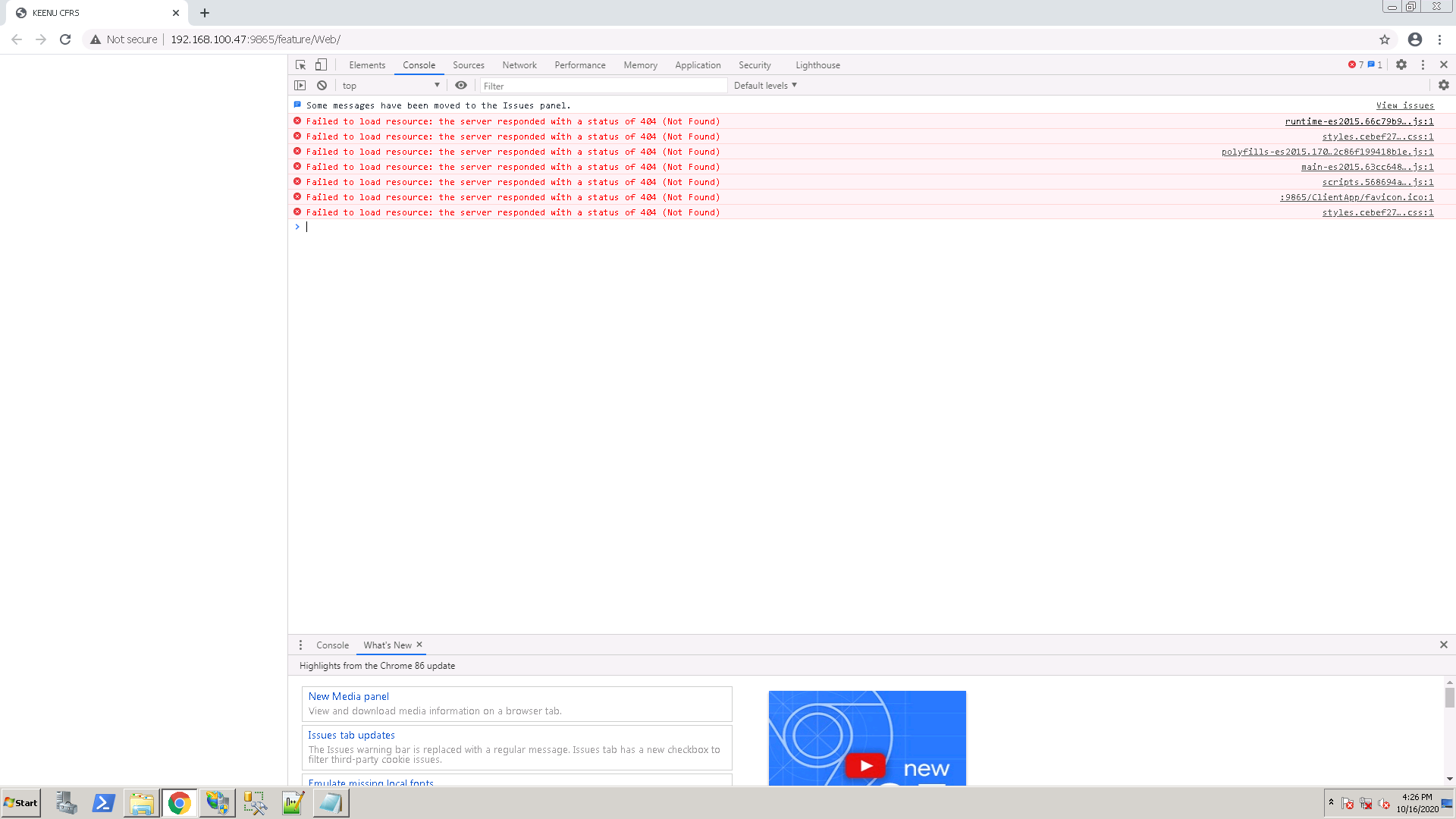This screenshot has height=819, width=1456.
Task: Switch to the Sources tab
Action: tap(468, 65)
